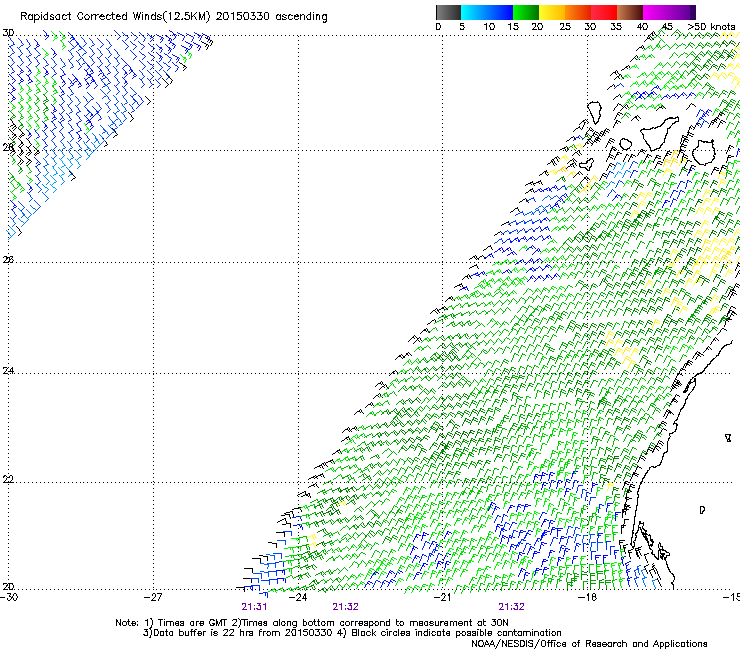This screenshot has width=740, height=650.
Task: Pick the brown 35-40 knots legend segment
Action: 630,12
